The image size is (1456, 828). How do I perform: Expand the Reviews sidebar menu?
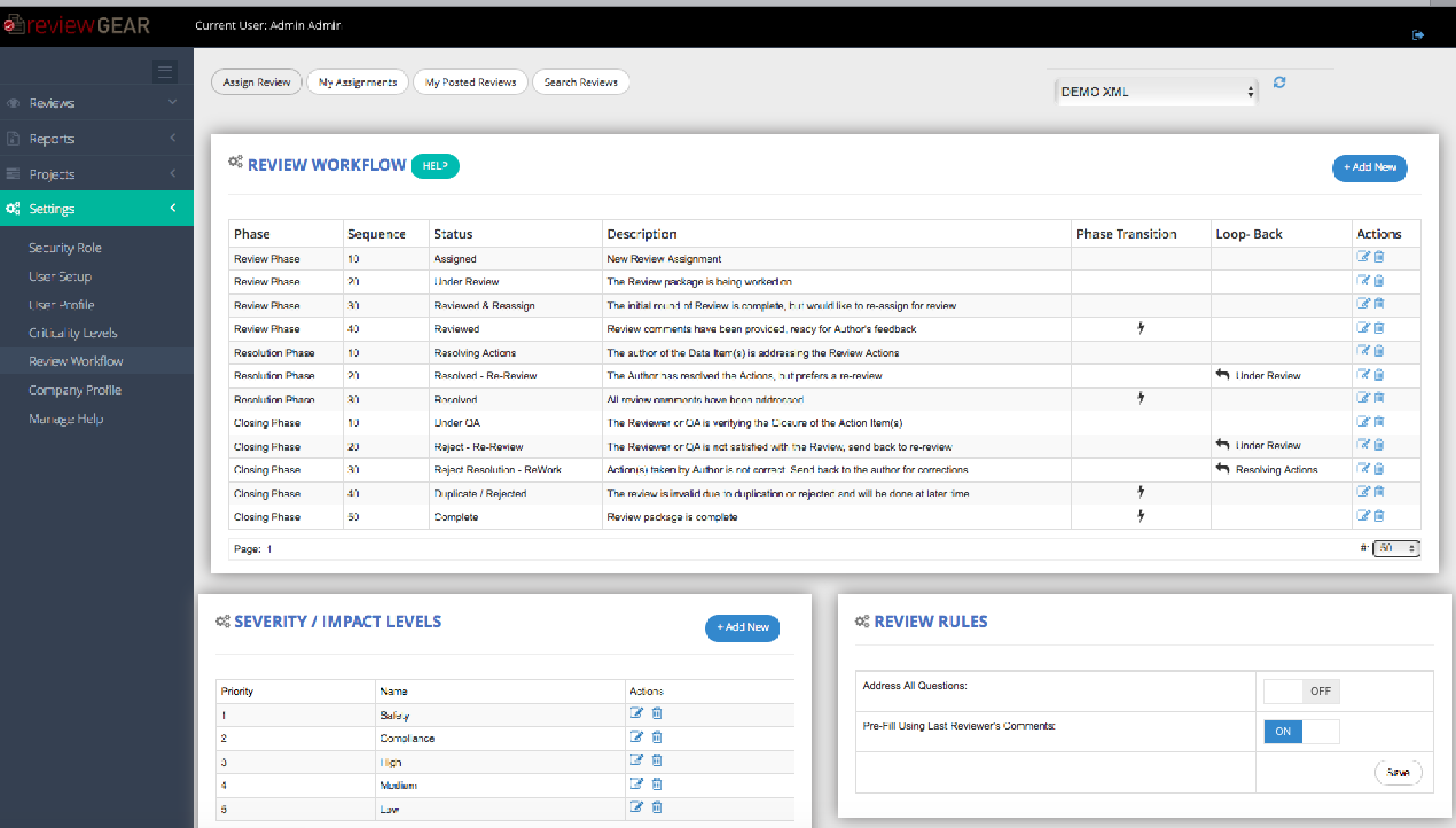pos(97,103)
